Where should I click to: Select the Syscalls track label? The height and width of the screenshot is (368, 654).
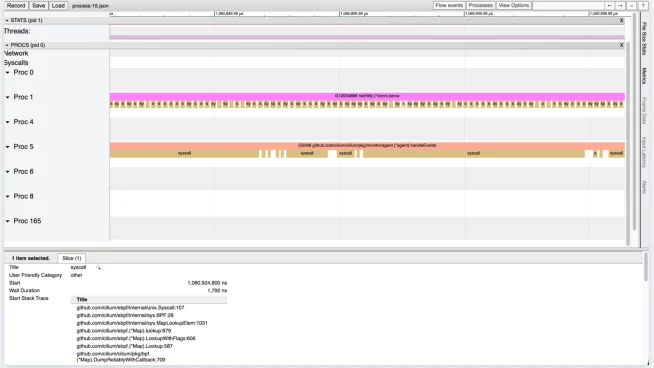[x=16, y=63]
